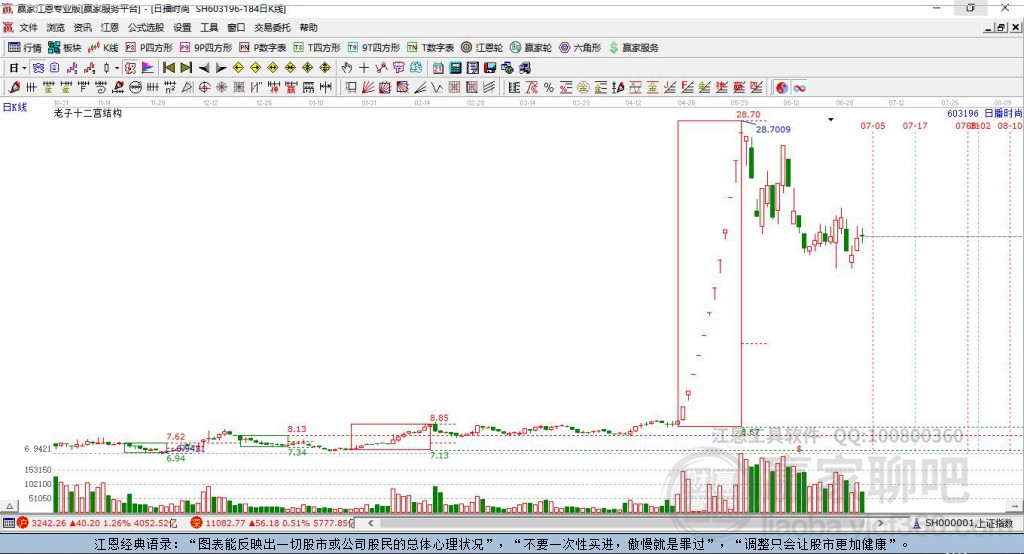Viewport: 1024px width, 554px height.
Task: Select the n² grid tool
Action: [170, 88]
